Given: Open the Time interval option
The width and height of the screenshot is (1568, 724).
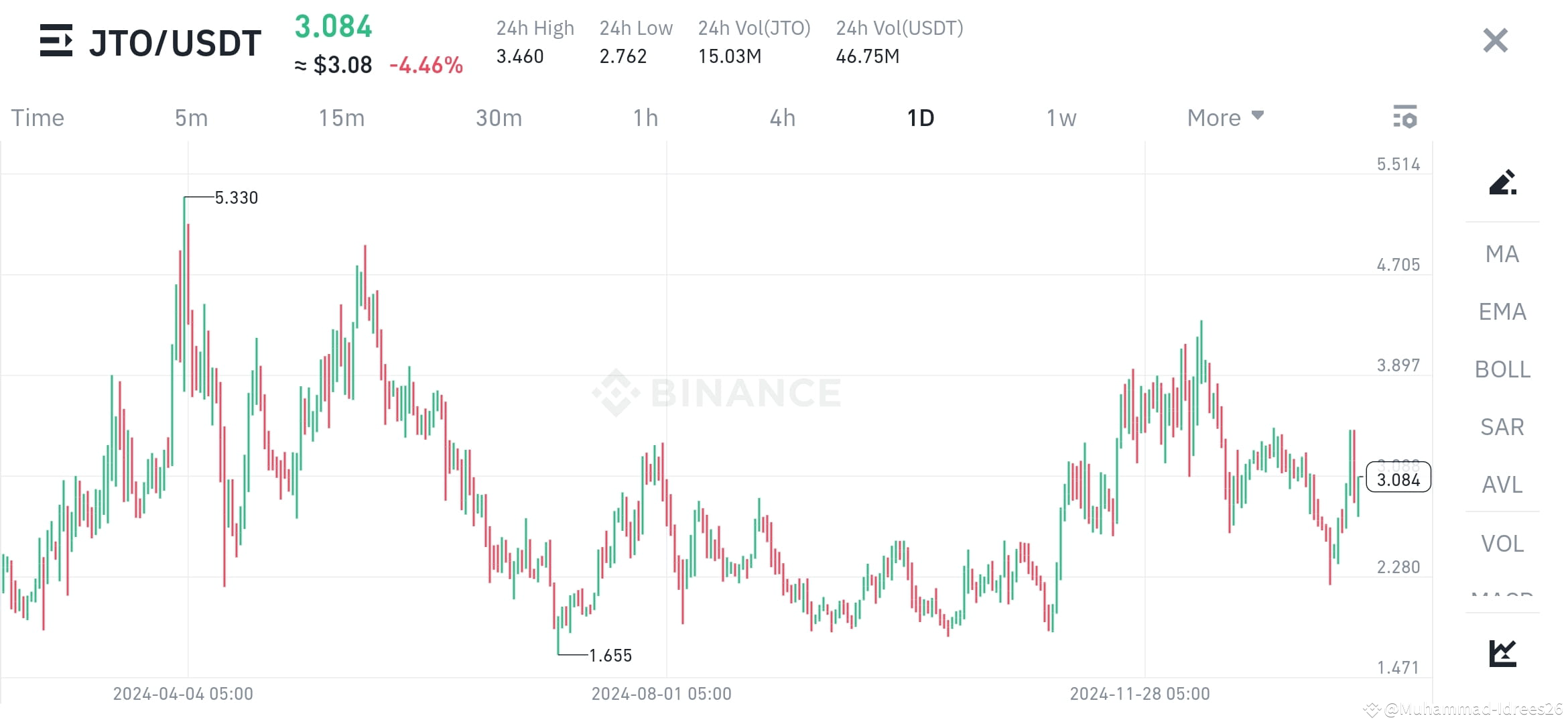Looking at the screenshot, I should [x=38, y=117].
